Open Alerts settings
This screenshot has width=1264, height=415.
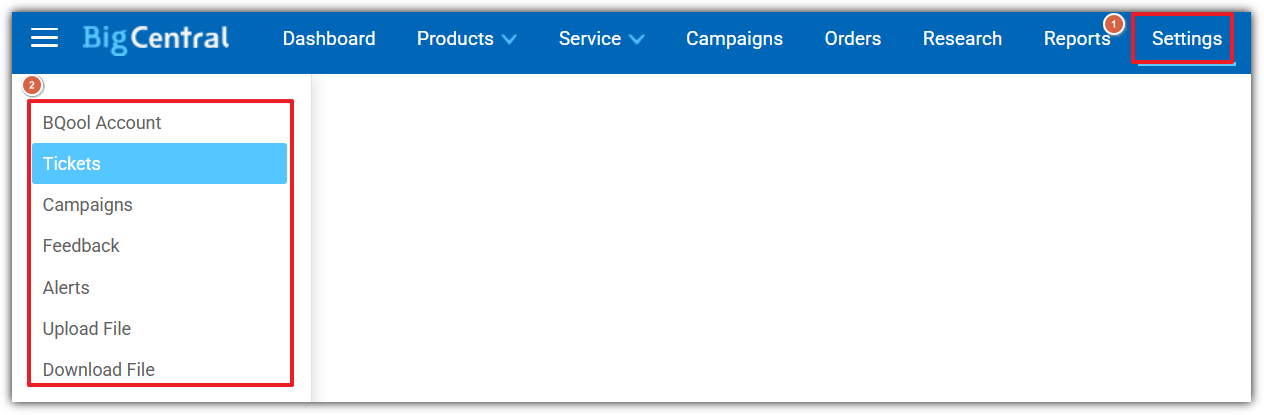point(66,288)
